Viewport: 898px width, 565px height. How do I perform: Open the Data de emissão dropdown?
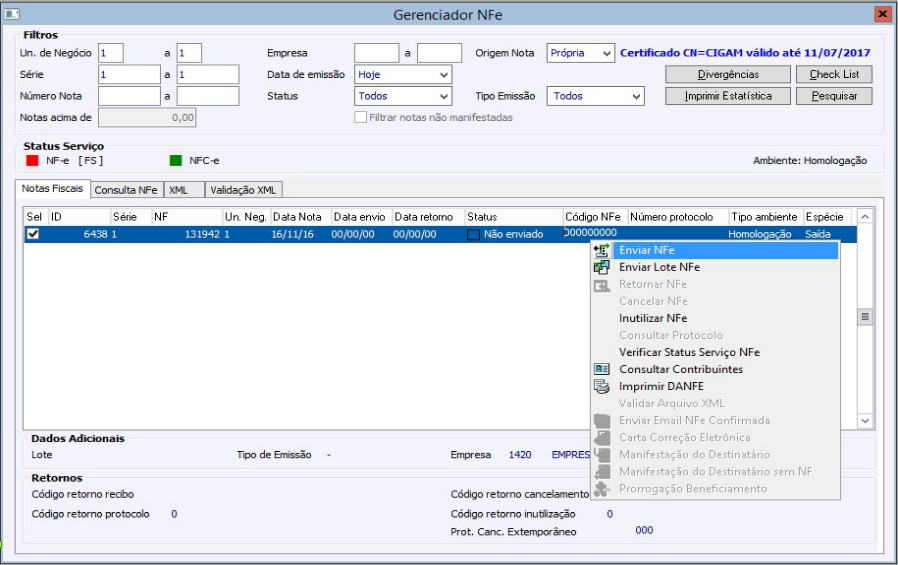tap(444, 75)
